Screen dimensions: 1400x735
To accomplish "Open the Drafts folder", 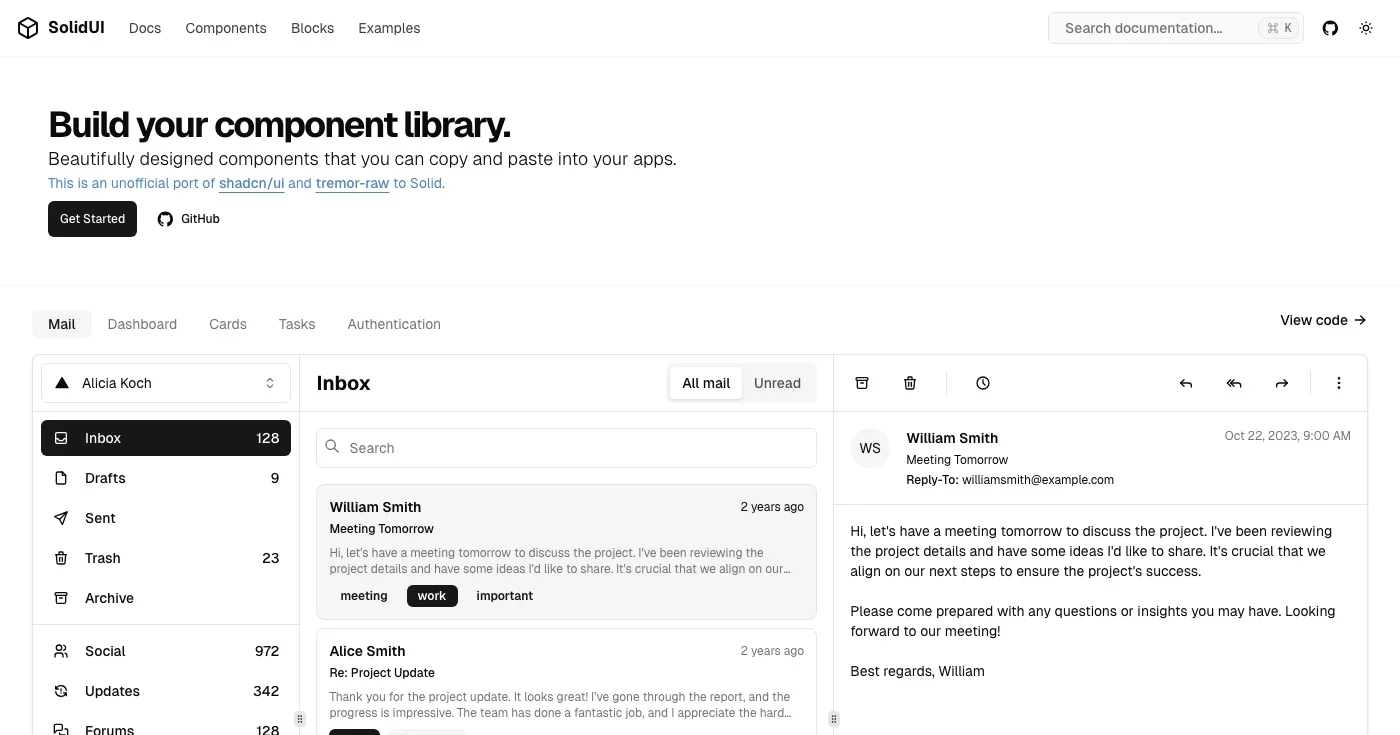I will 166,478.
